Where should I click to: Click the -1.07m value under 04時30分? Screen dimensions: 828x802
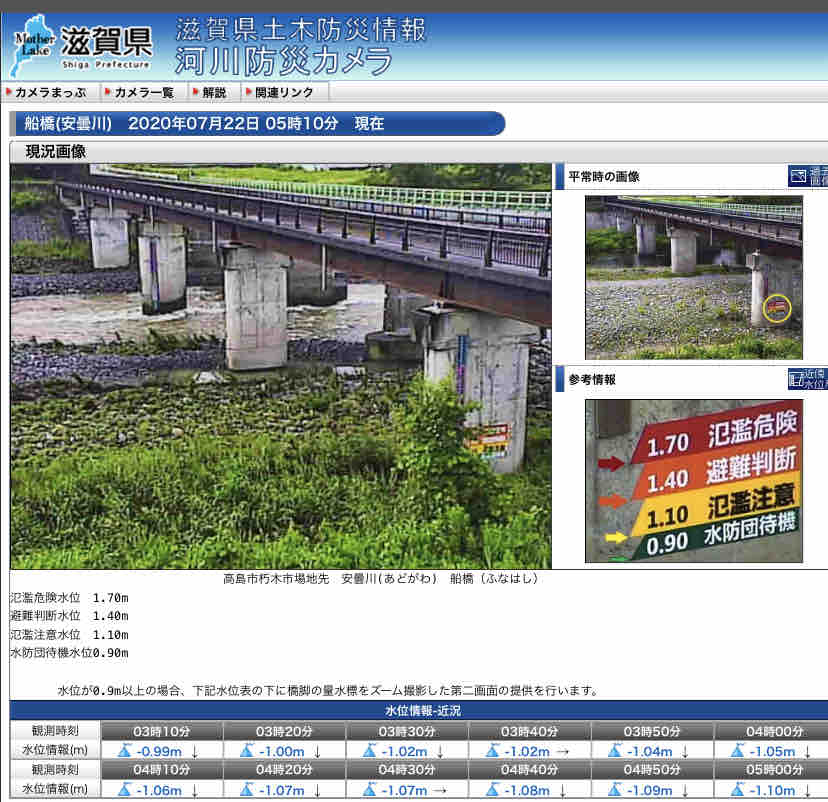(x=404, y=790)
